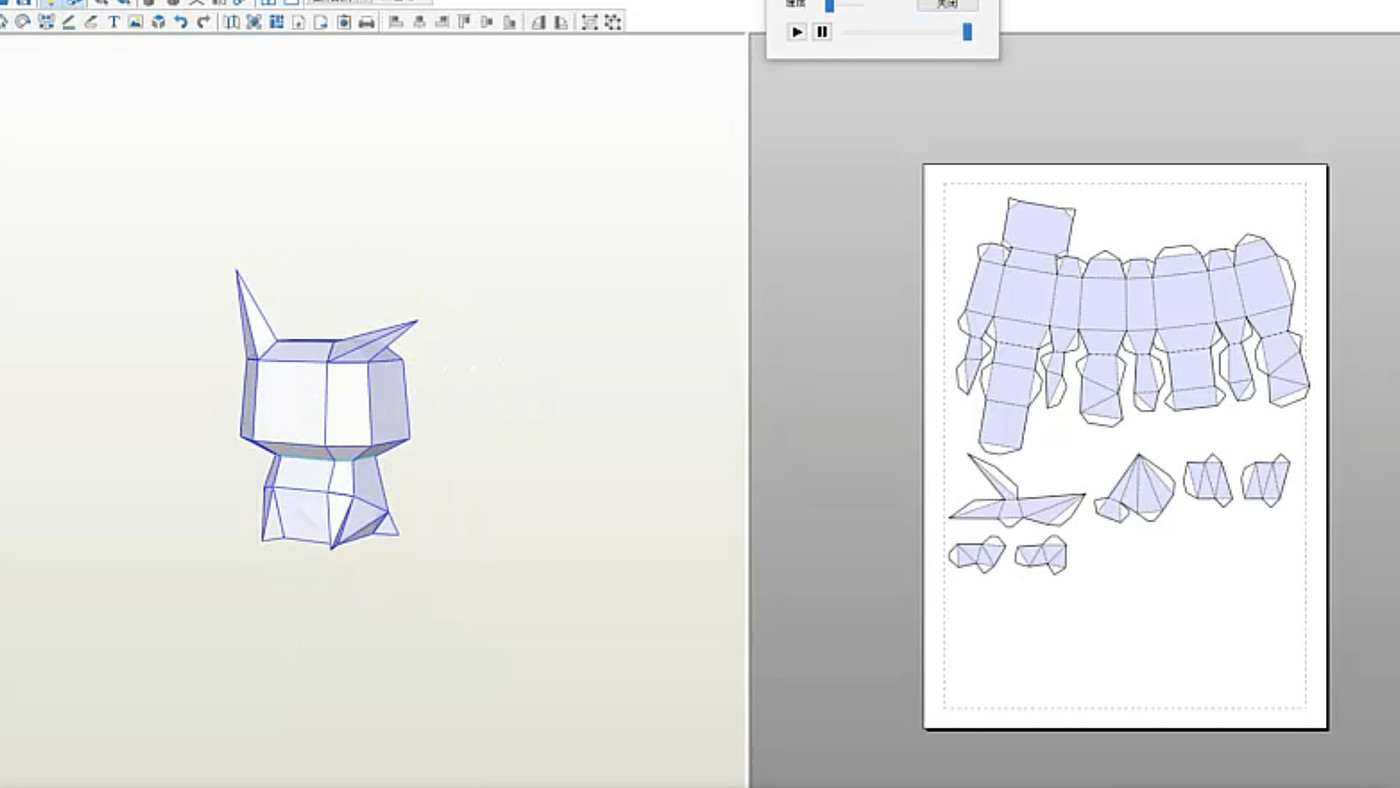1400x788 pixels.
Task: Play the unfolding animation
Action: pos(797,32)
